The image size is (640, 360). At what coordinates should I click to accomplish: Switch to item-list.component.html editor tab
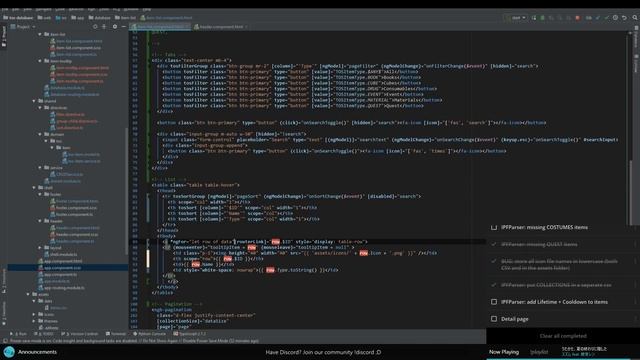[159, 27]
